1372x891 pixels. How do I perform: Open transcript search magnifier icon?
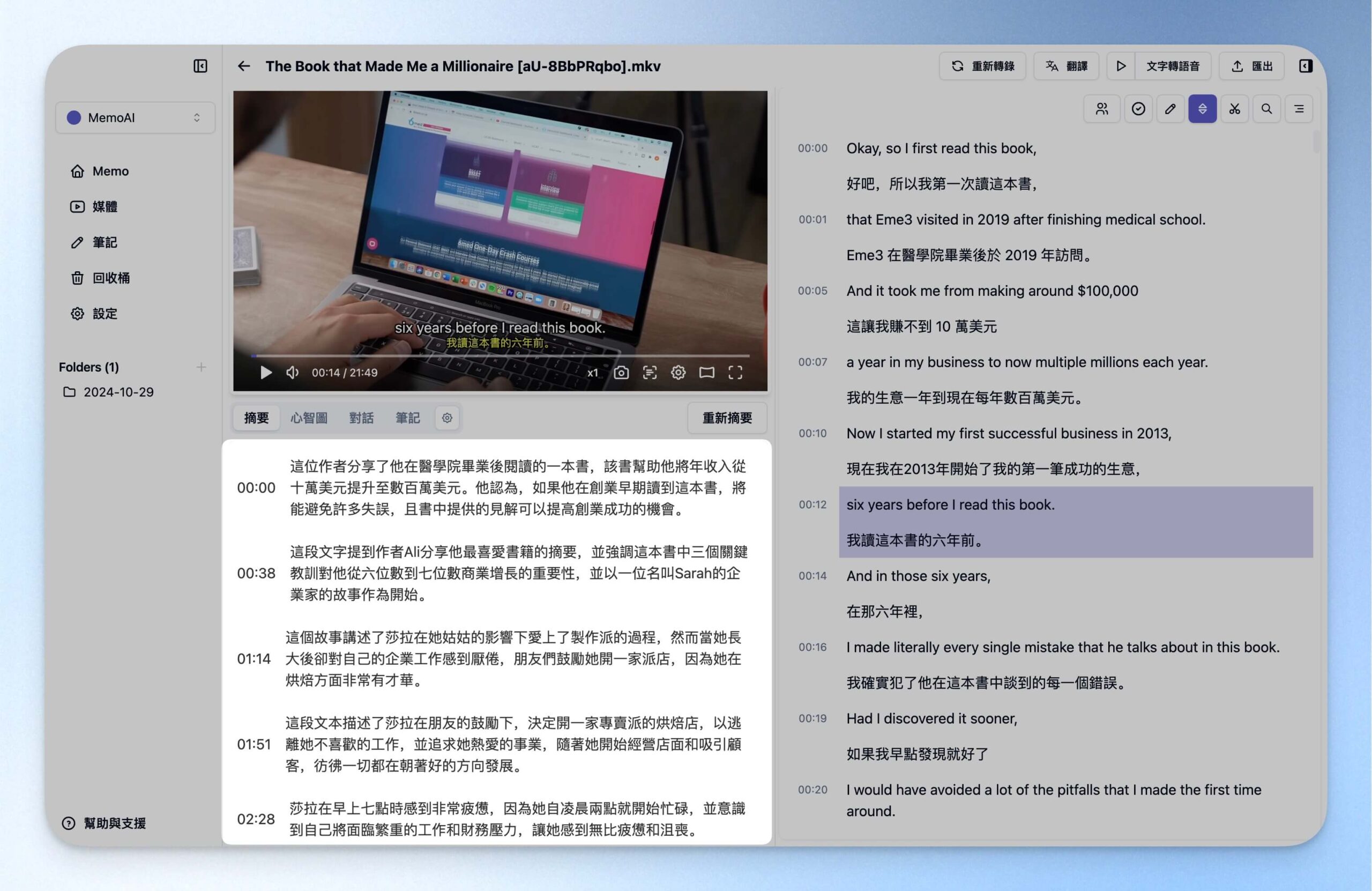coord(1266,108)
